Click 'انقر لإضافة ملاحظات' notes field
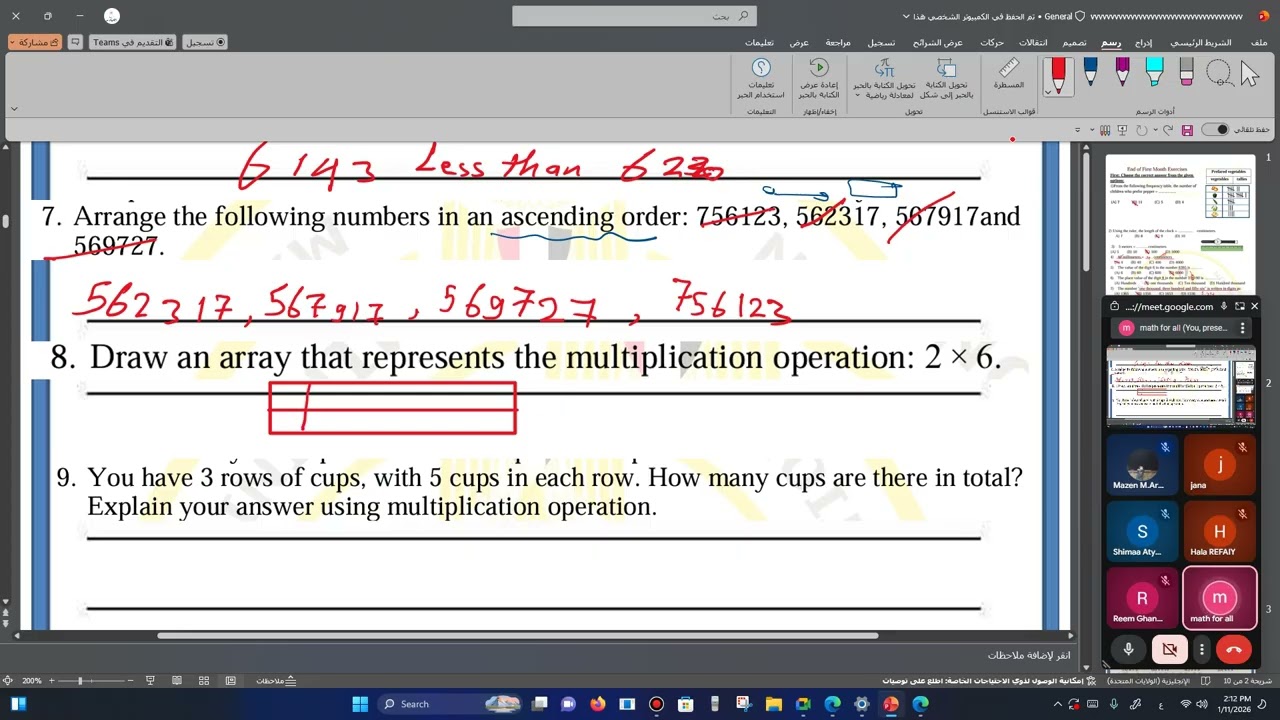The width and height of the screenshot is (1280, 720). click(x=1028, y=655)
